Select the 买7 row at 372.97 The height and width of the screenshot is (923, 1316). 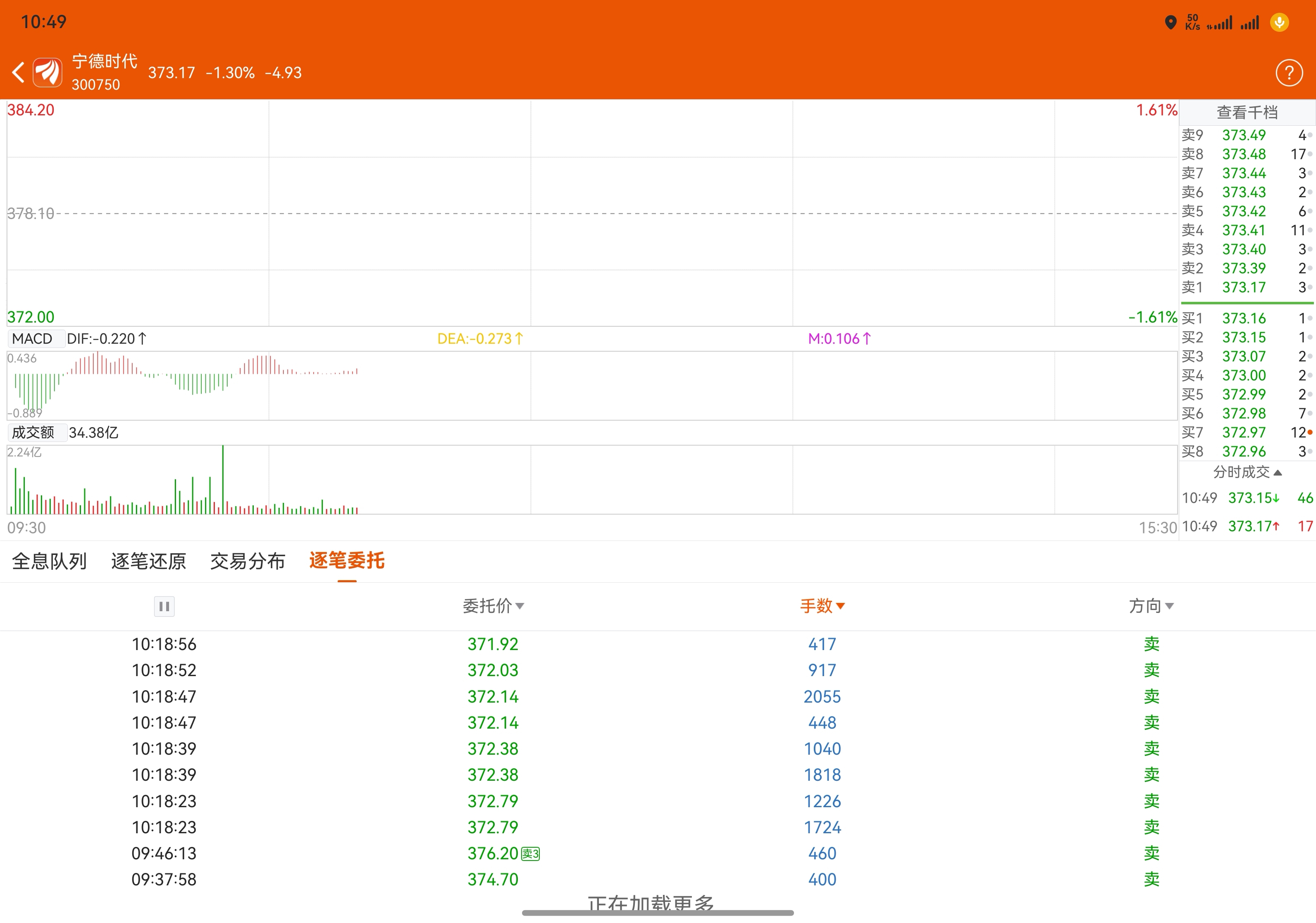(x=1247, y=432)
